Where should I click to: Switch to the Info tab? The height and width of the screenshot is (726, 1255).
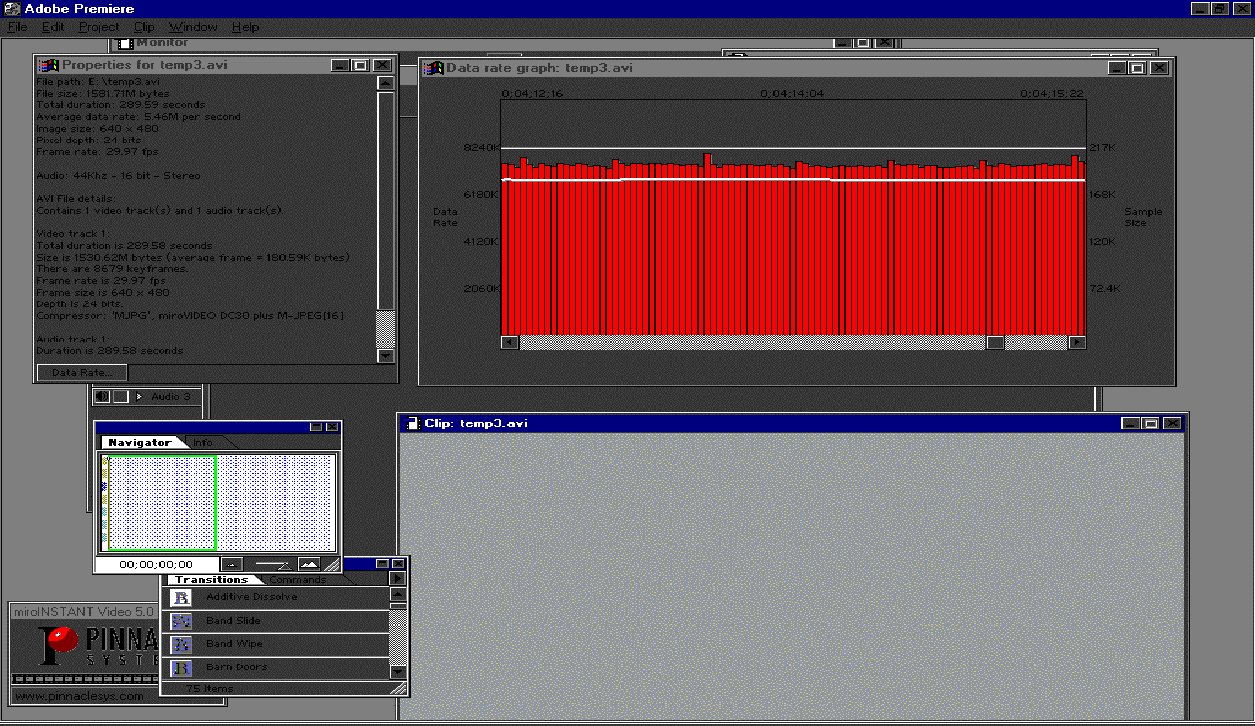(203, 442)
